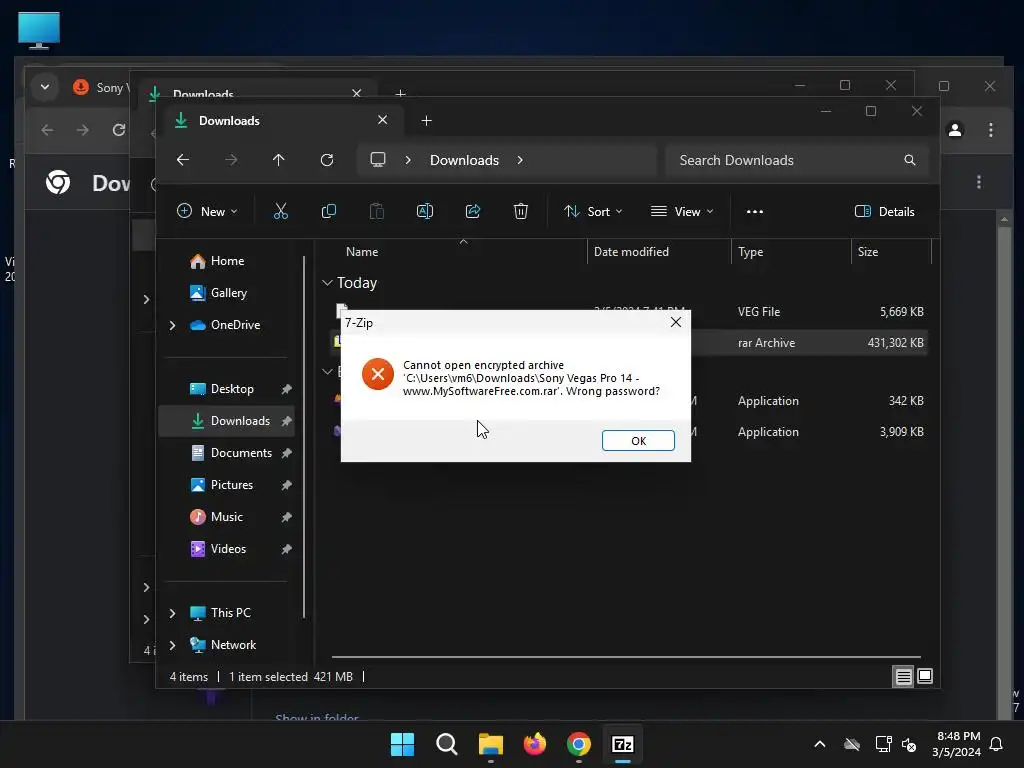This screenshot has height=768, width=1024.
Task: Unpin Desktop using its pin icon
Action: click(x=286, y=389)
